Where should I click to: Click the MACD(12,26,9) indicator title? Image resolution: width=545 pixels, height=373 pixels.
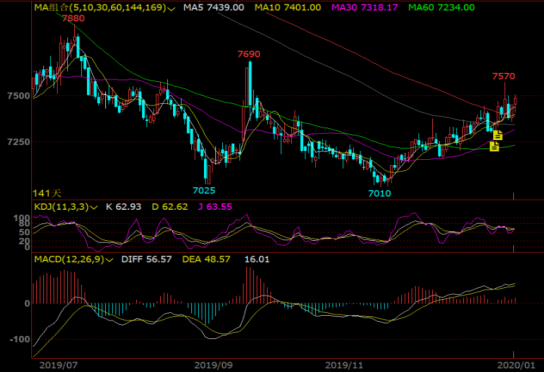click(x=69, y=259)
